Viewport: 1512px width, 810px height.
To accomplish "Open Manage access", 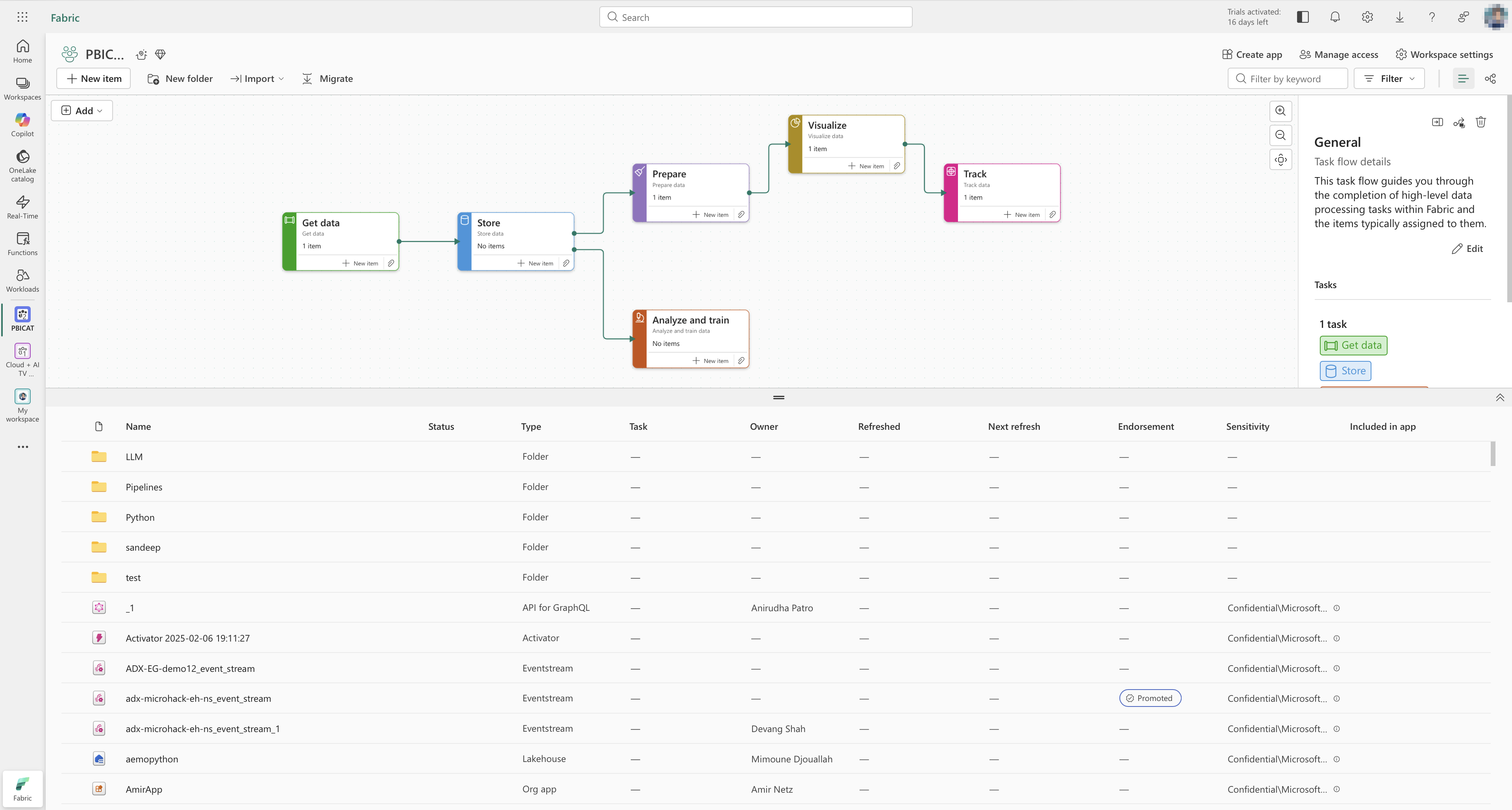I will [x=1338, y=55].
